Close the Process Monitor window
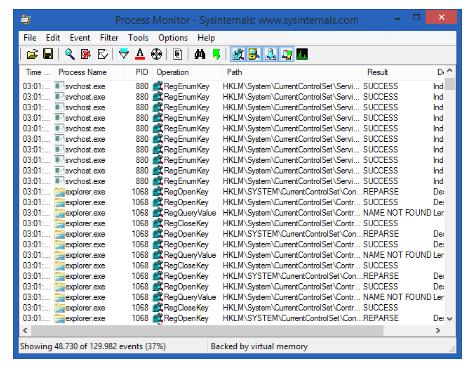This screenshot has width=466, height=365. click(441, 17)
